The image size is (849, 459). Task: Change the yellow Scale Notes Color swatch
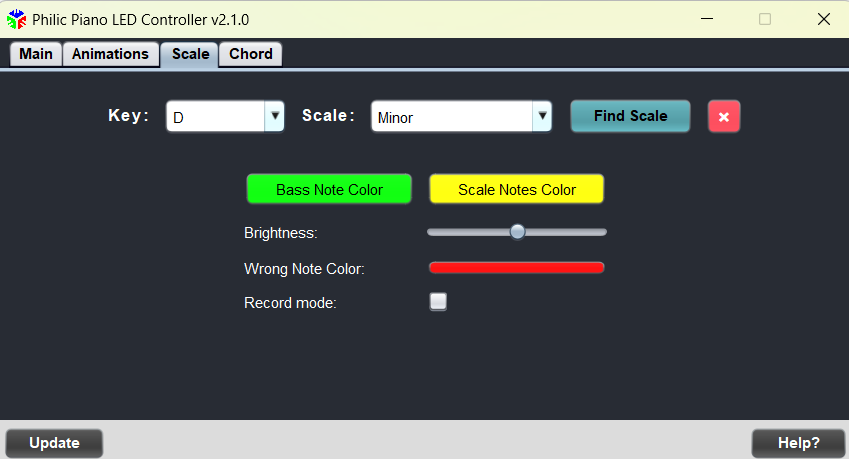517,189
